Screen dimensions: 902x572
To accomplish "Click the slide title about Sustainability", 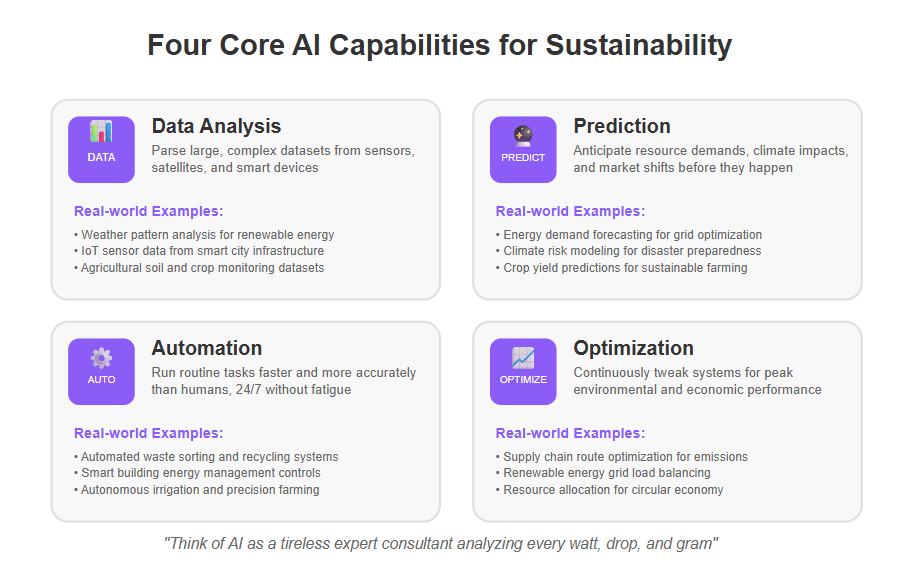I will (x=439, y=45).
